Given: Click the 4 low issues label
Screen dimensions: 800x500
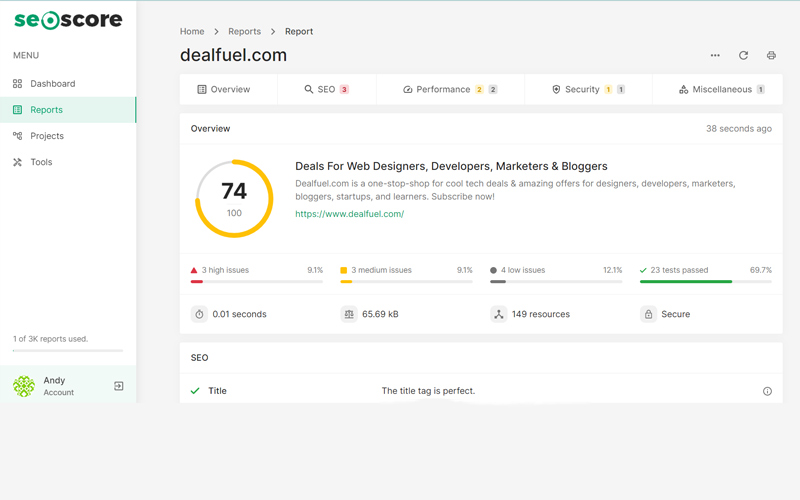Looking at the screenshot, I should (x=522, y=270).
